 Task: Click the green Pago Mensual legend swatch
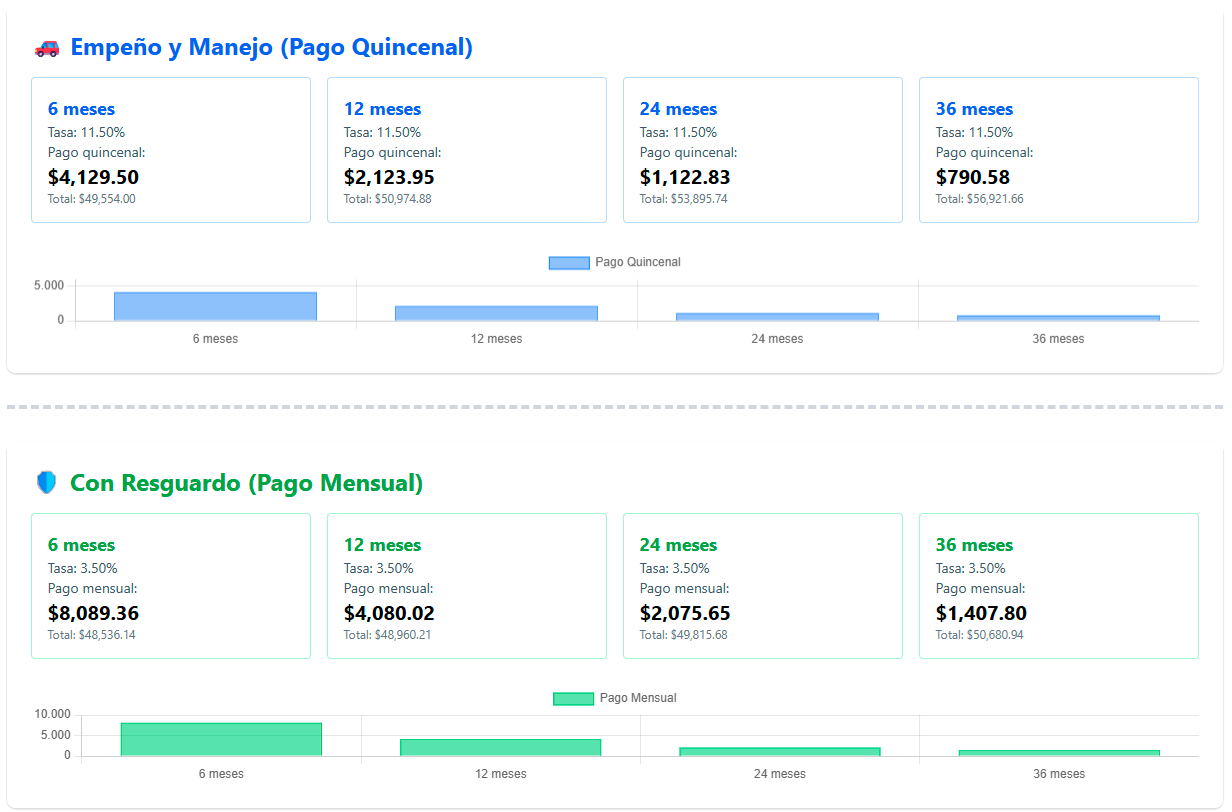[573, 699]
